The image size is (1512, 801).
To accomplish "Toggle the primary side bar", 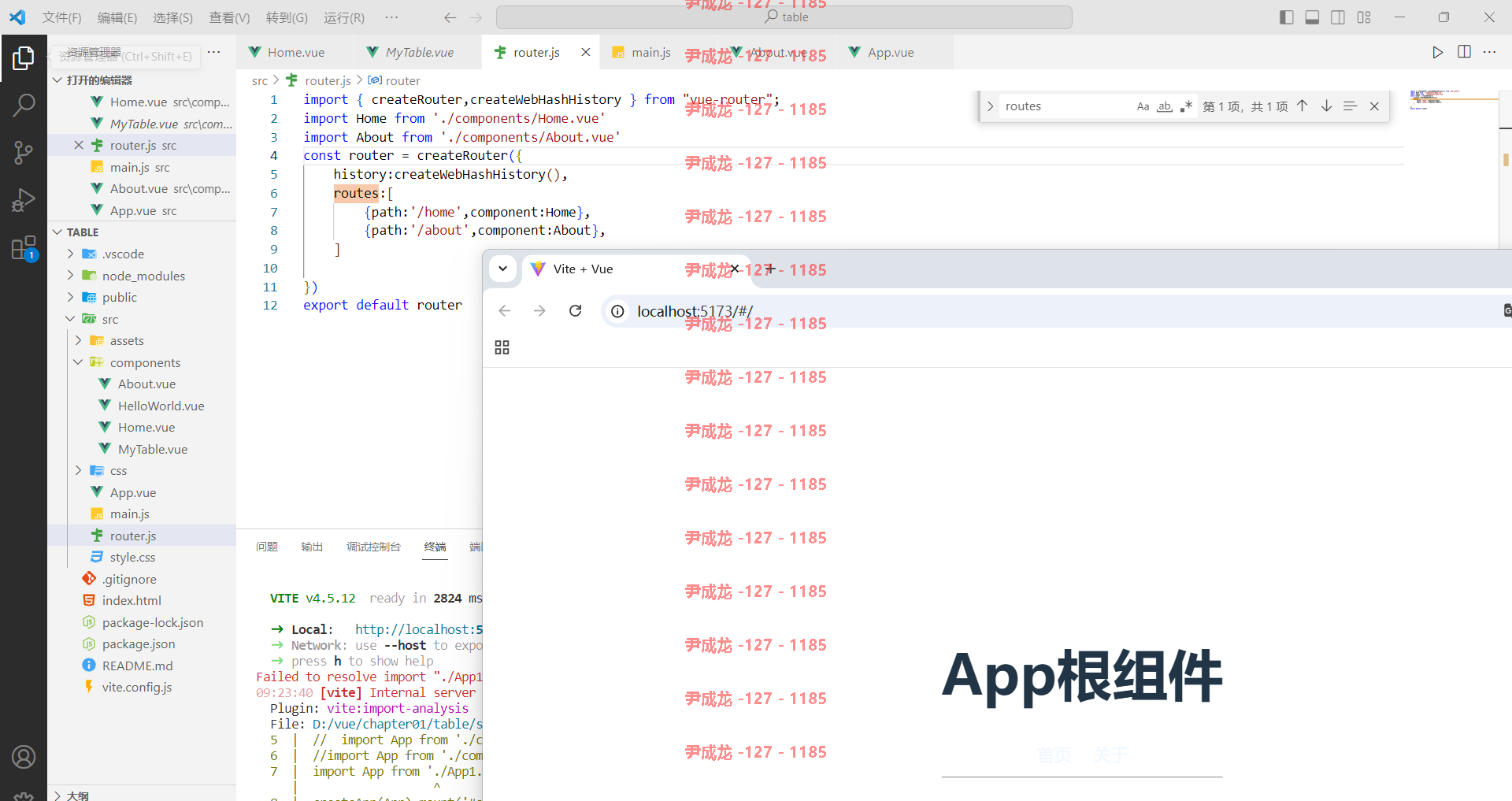I will (x=1287, y=17).
